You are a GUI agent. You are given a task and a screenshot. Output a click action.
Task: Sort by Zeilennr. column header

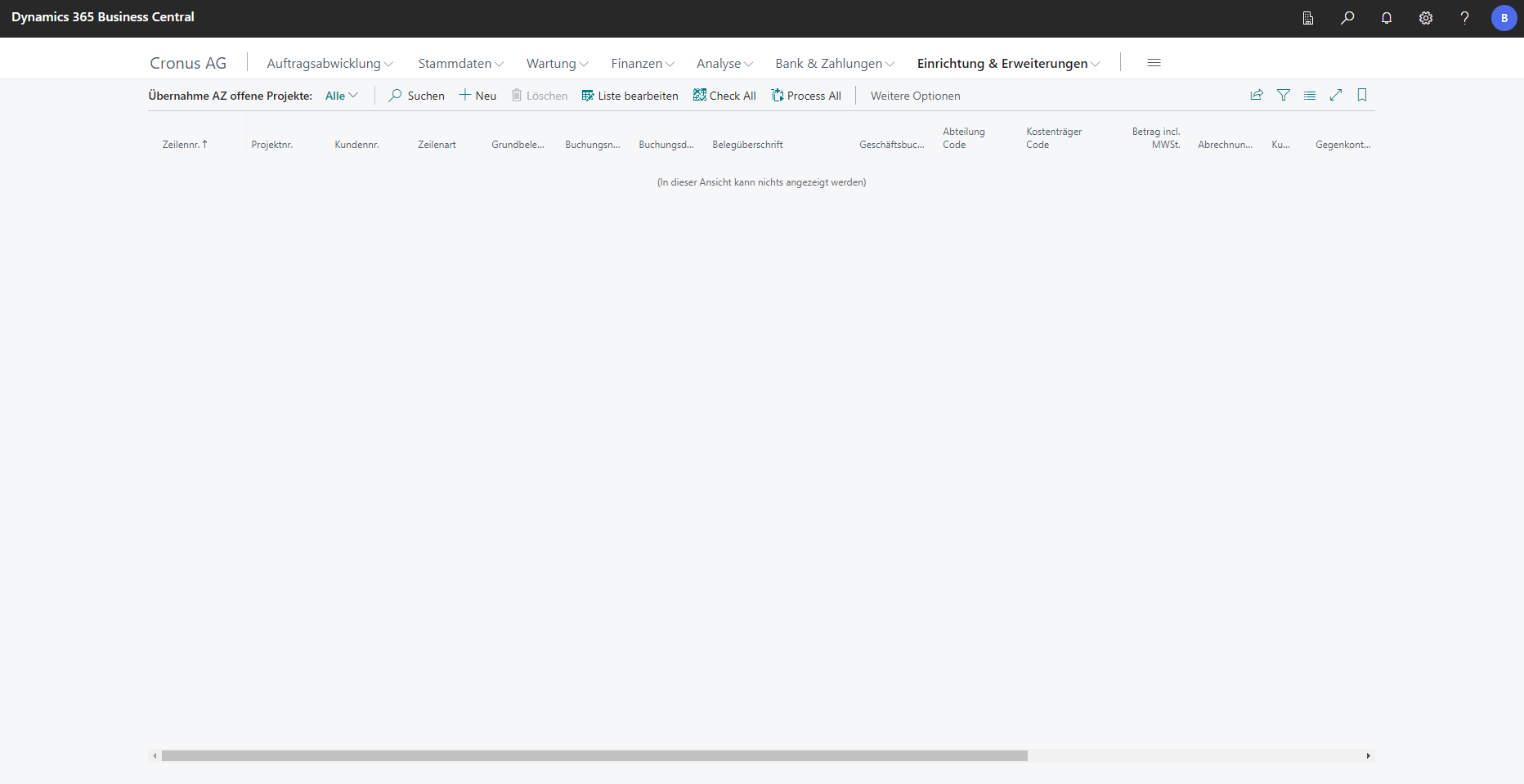point(182,145)
